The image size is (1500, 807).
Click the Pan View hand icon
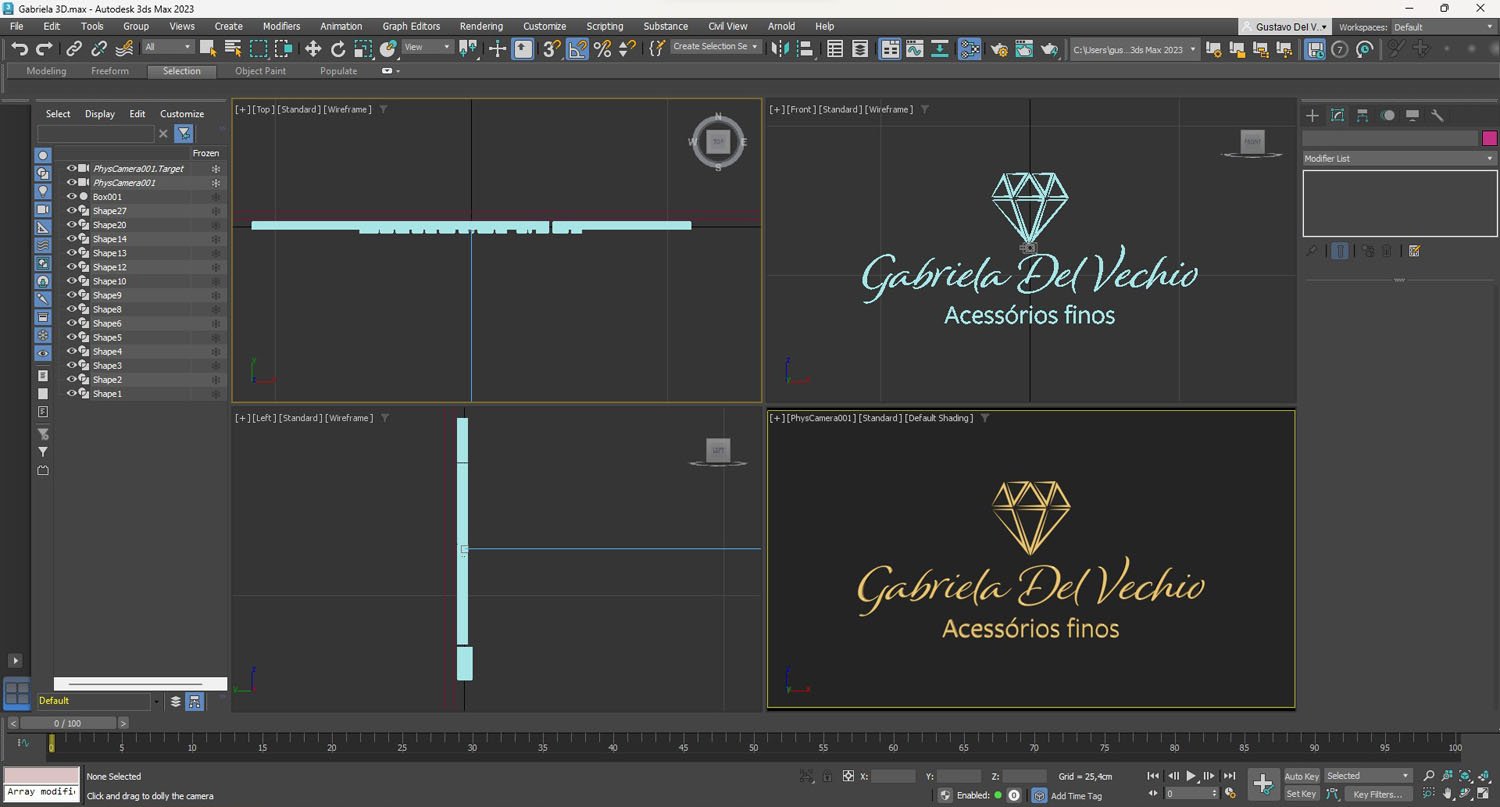(1447, 794)
